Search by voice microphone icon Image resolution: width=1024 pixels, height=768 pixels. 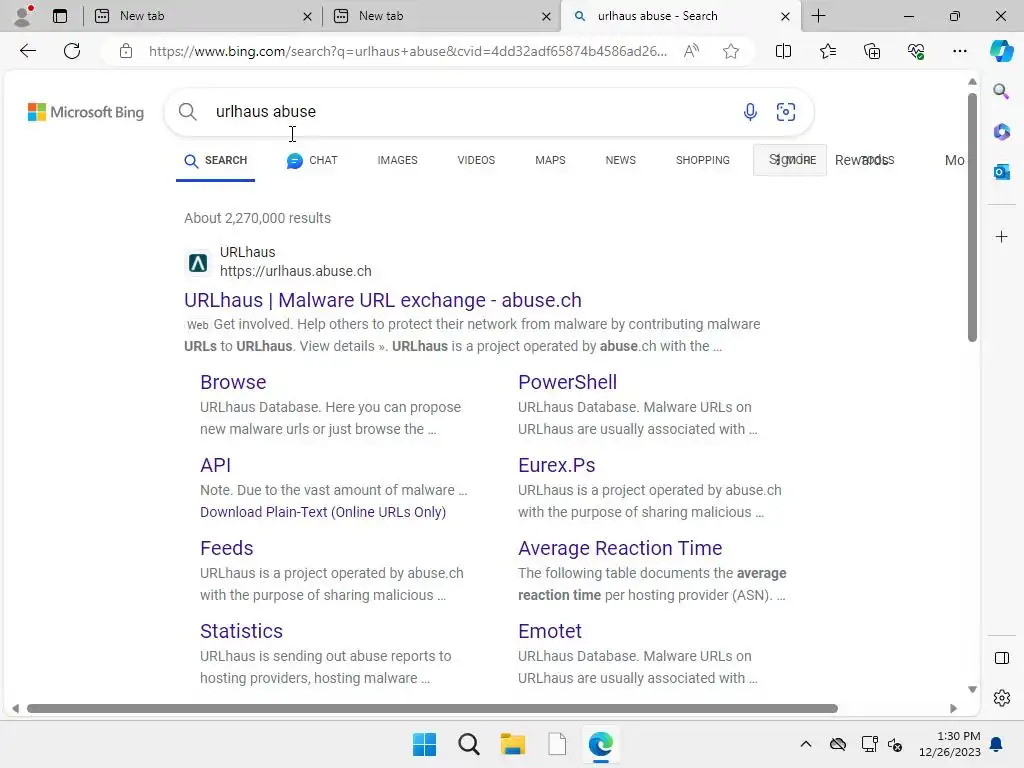click(x=750, y=112)
